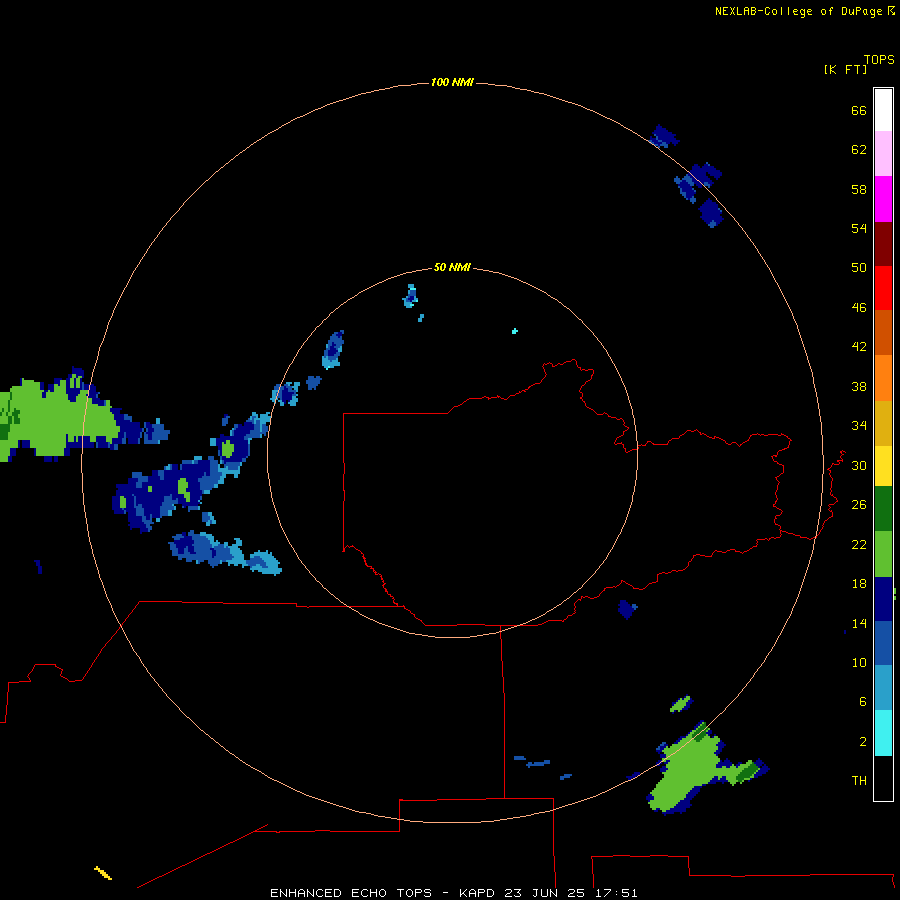This screenshot has width=900, height=900.
Task: Click the tiny cyan echo inside the 50 NMI ring
Action: pos(515,331)
